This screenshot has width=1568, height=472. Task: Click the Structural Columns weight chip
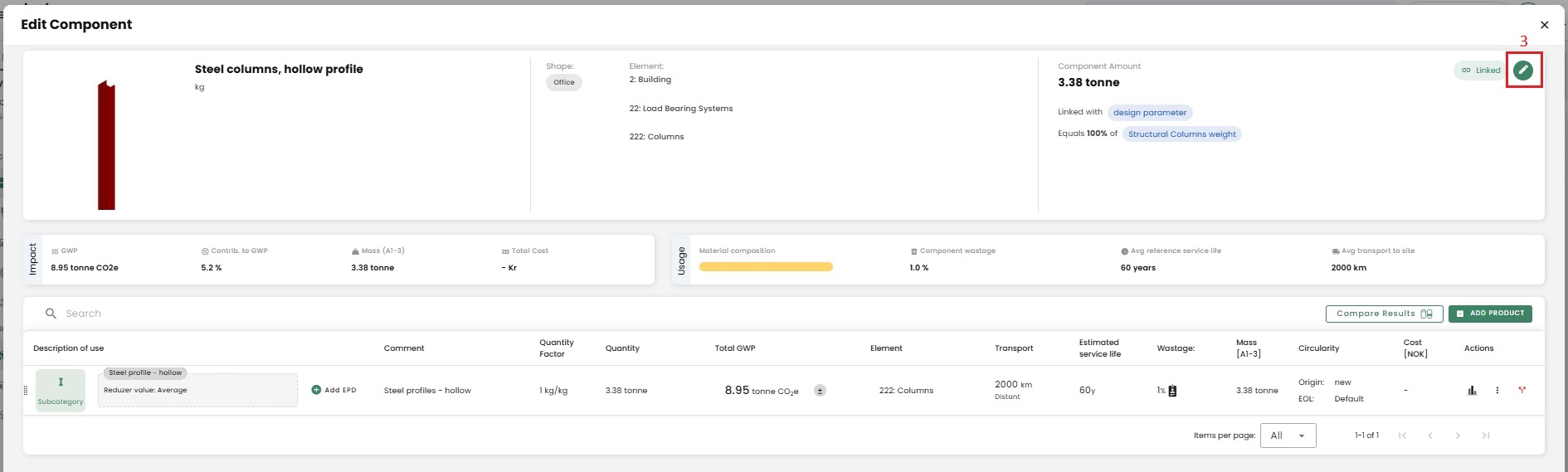coord(1181,134)
